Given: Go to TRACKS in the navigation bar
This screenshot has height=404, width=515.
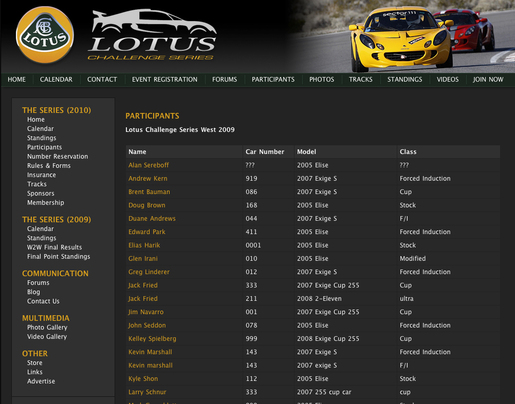Looking at the screenshot, I should pos(361,79).
